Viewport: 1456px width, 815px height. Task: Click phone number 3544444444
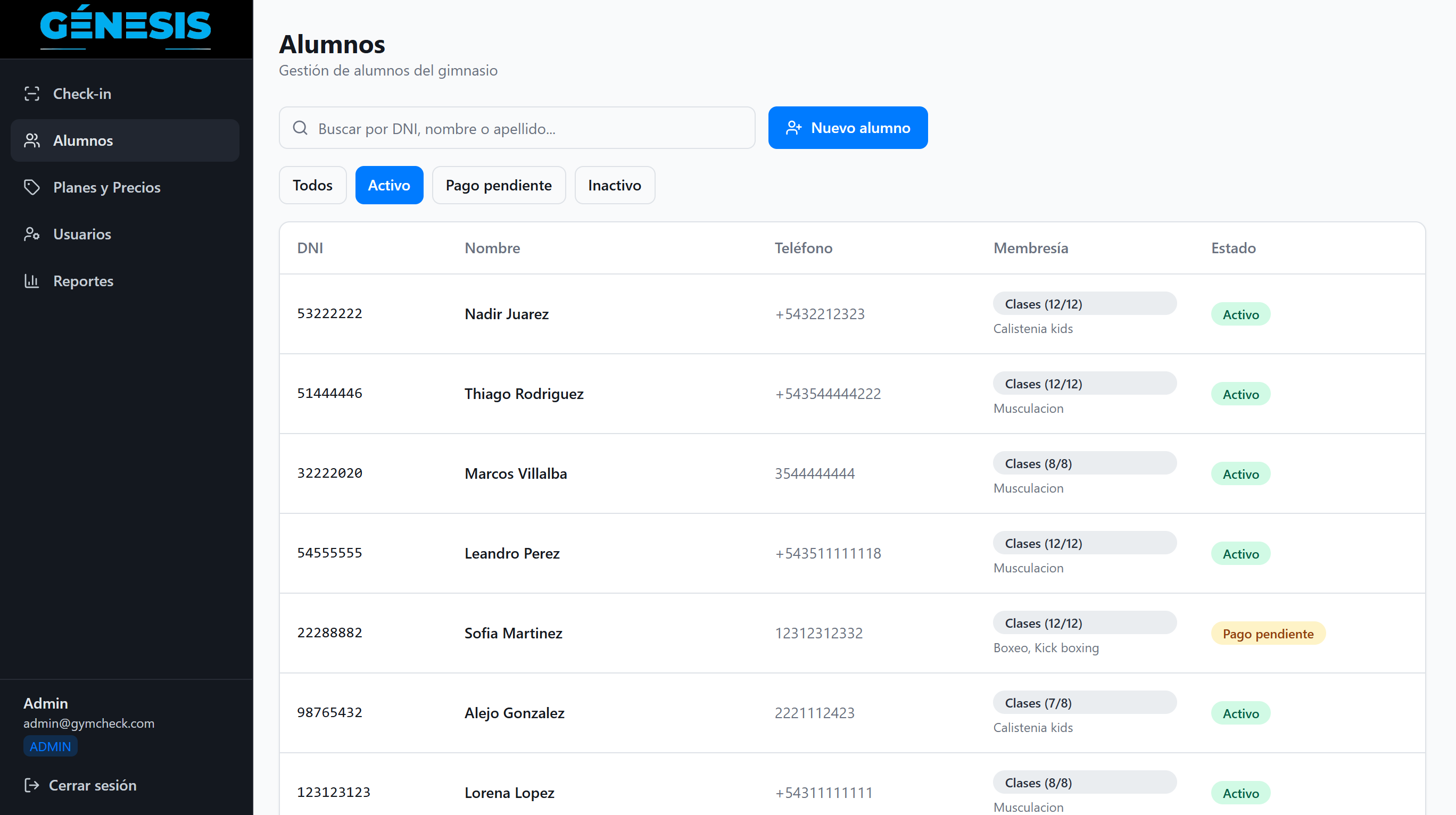tap(815, 473)
